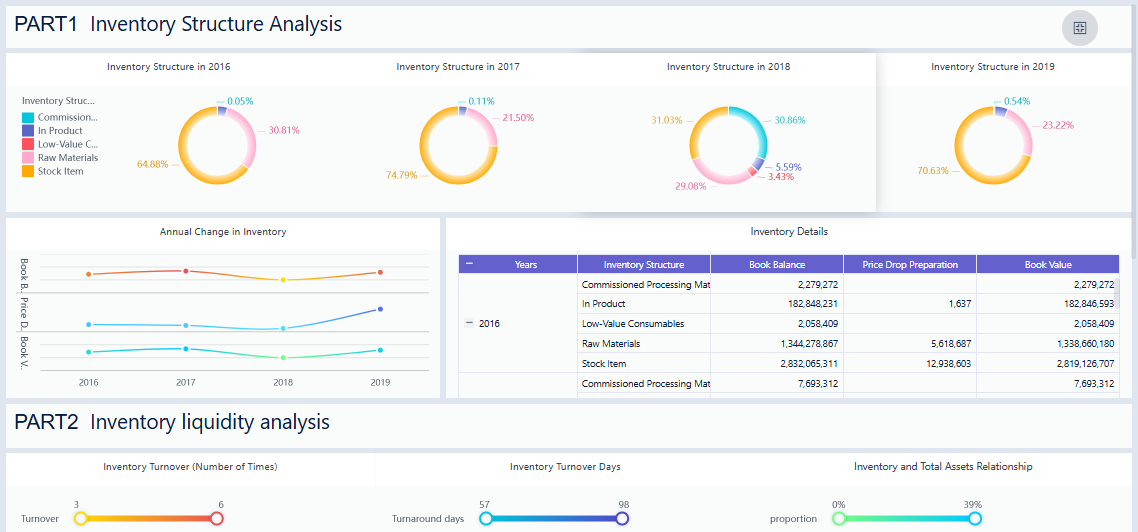Image resolution: width=1138 pixels, height=532 pixels.
Task: Click the 0.54% label on 2019 donut
Action: [x=1017, y=101]
